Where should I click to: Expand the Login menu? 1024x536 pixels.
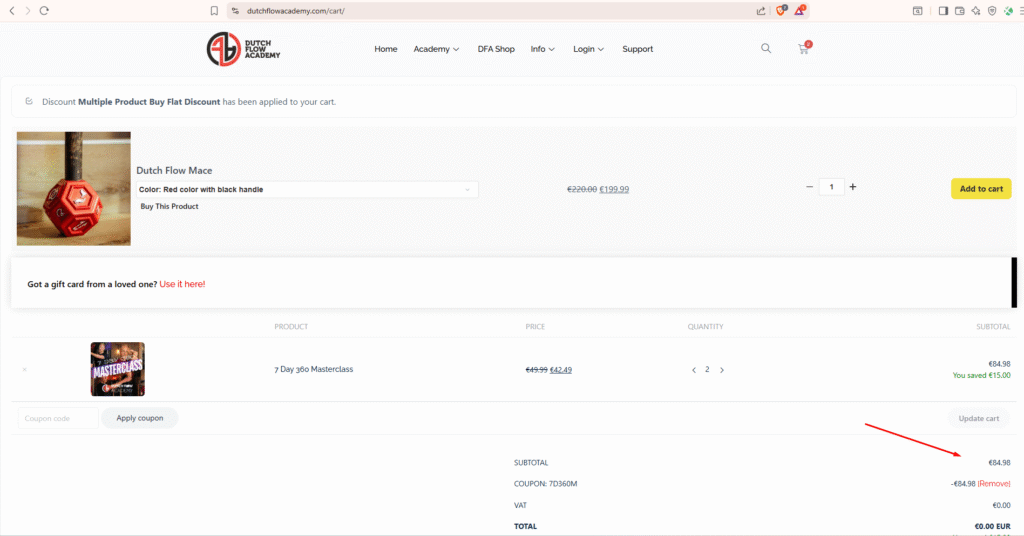pos(588,49)
